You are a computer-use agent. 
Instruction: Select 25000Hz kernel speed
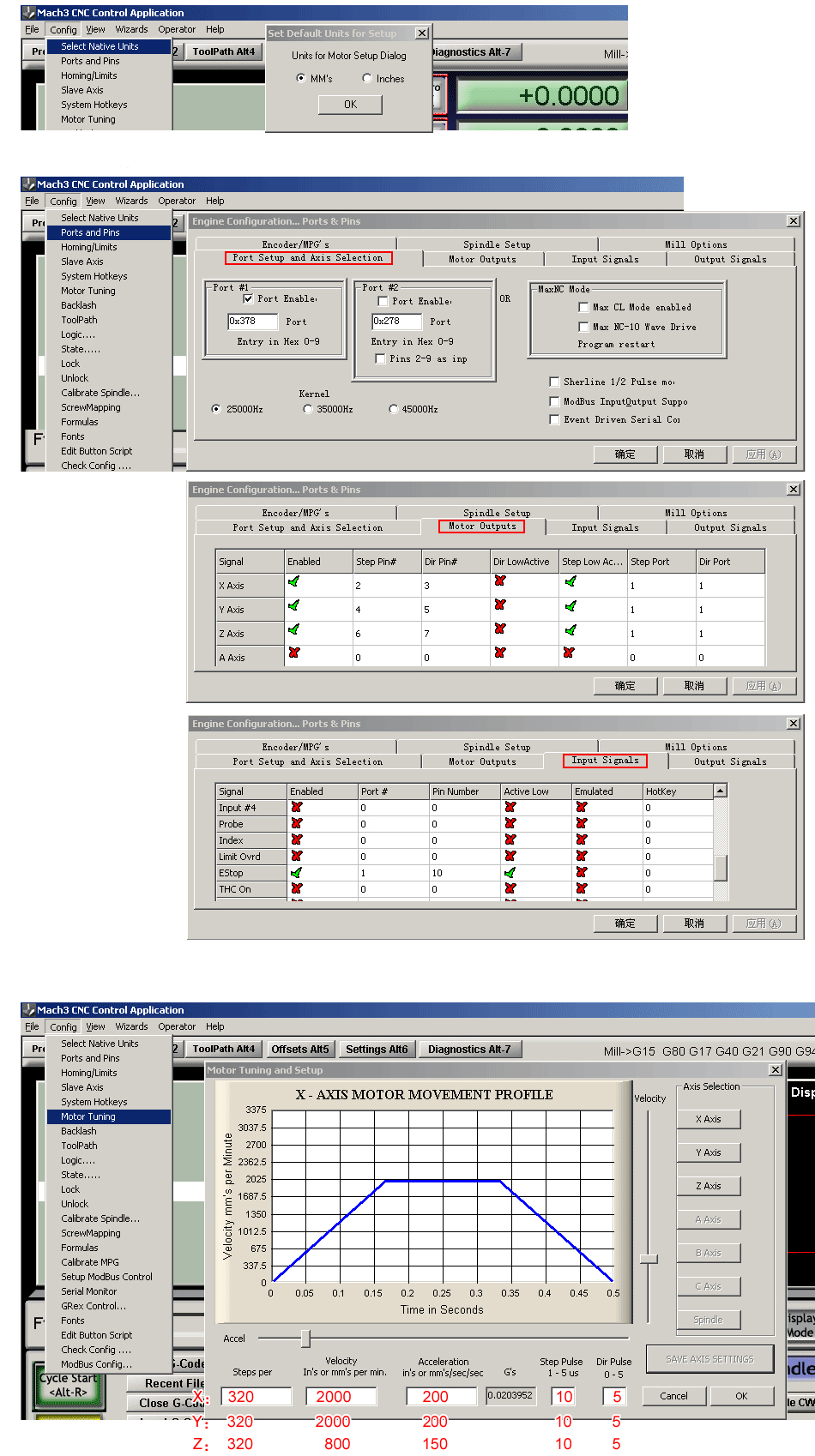click(x=216, y=409)
